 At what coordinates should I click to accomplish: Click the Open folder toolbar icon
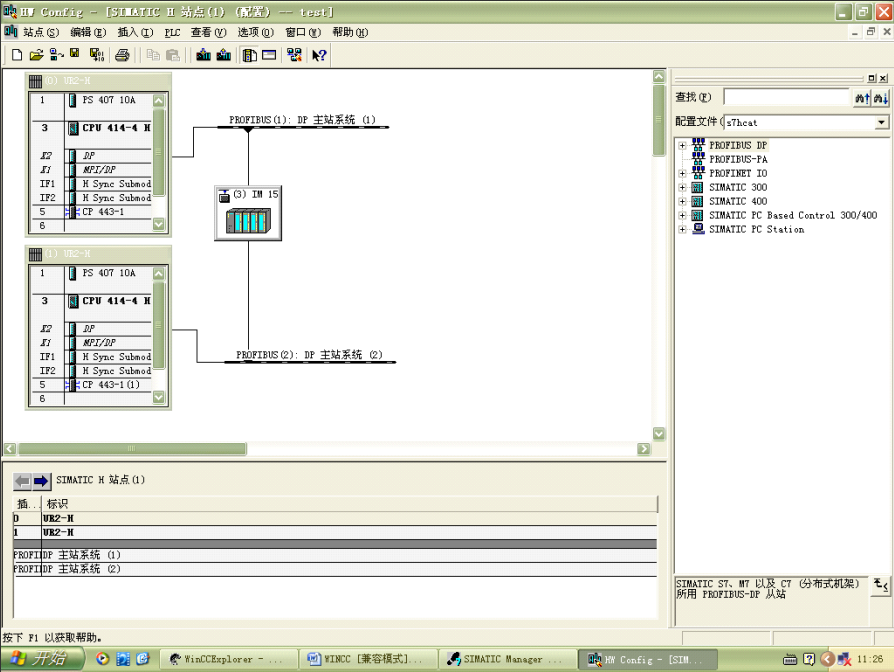[36, 55]
